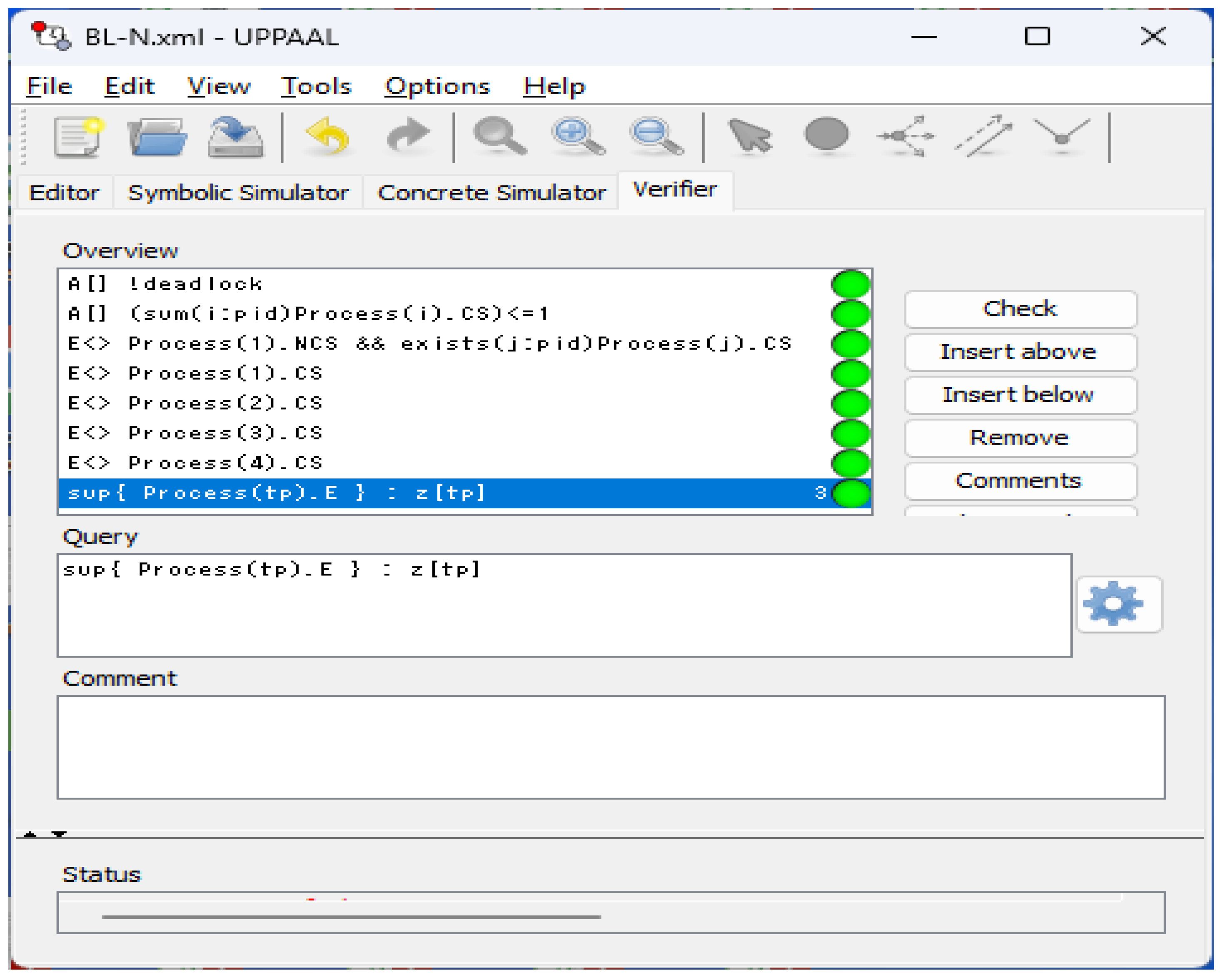The height and width of the screenshot is (980, 1225).
Task: Switch to the Editor tab
Action: pyautogui.click(x=64, y=193)
